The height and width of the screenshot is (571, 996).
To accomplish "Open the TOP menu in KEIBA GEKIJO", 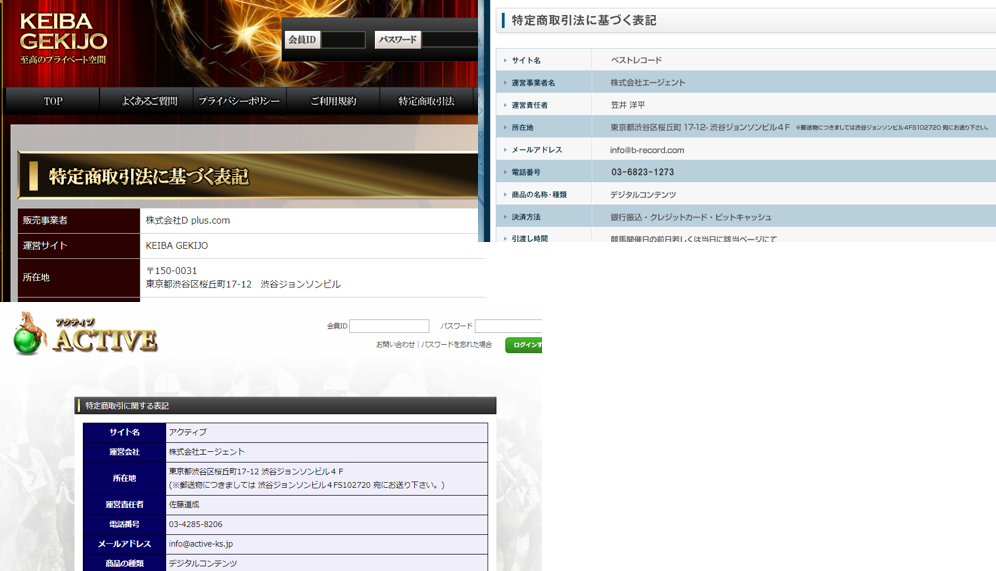I will pyautogui.click(x=53, y=101).
